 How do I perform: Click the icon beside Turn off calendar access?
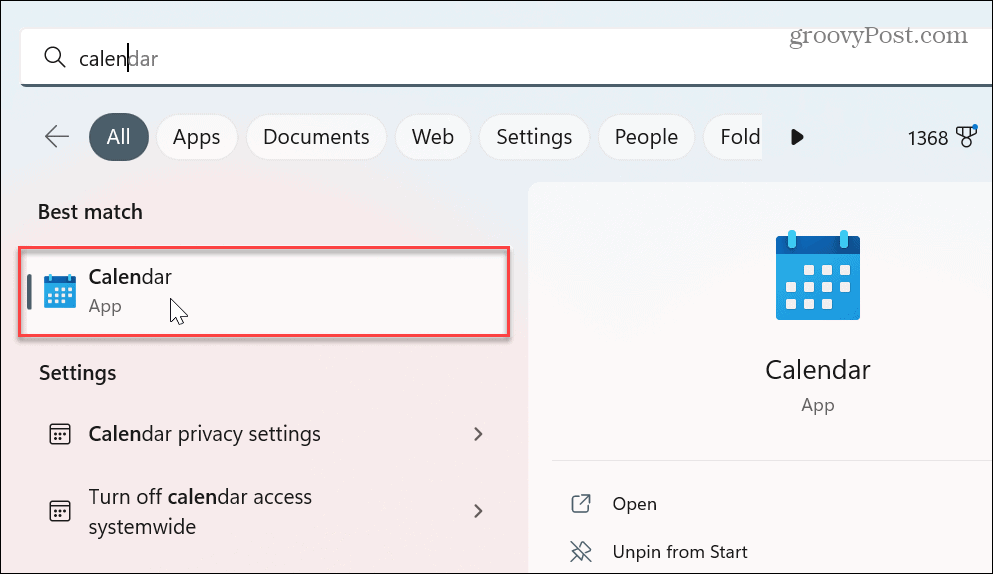(x=60, y=511)
